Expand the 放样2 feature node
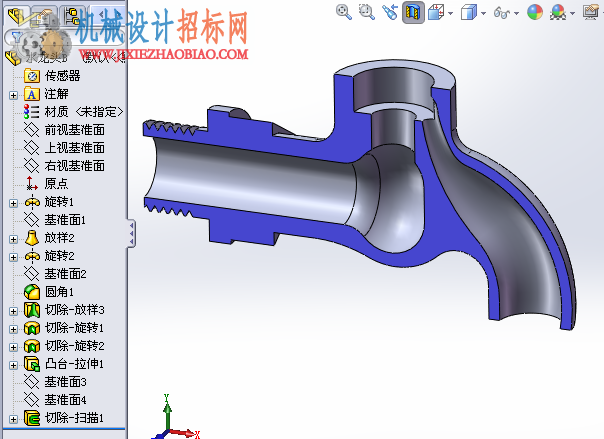 (13, 239)
